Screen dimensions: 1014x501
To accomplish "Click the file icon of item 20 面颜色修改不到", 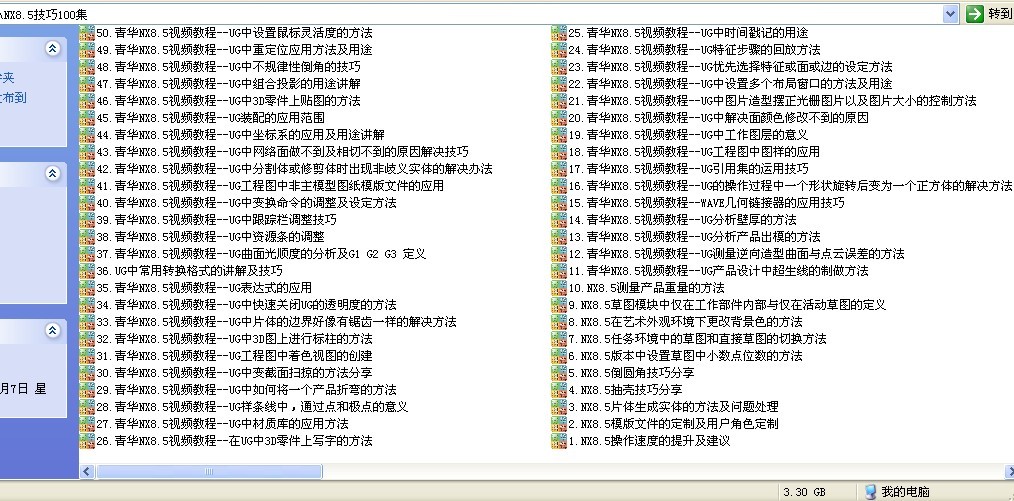I will (x=559, y=118).
